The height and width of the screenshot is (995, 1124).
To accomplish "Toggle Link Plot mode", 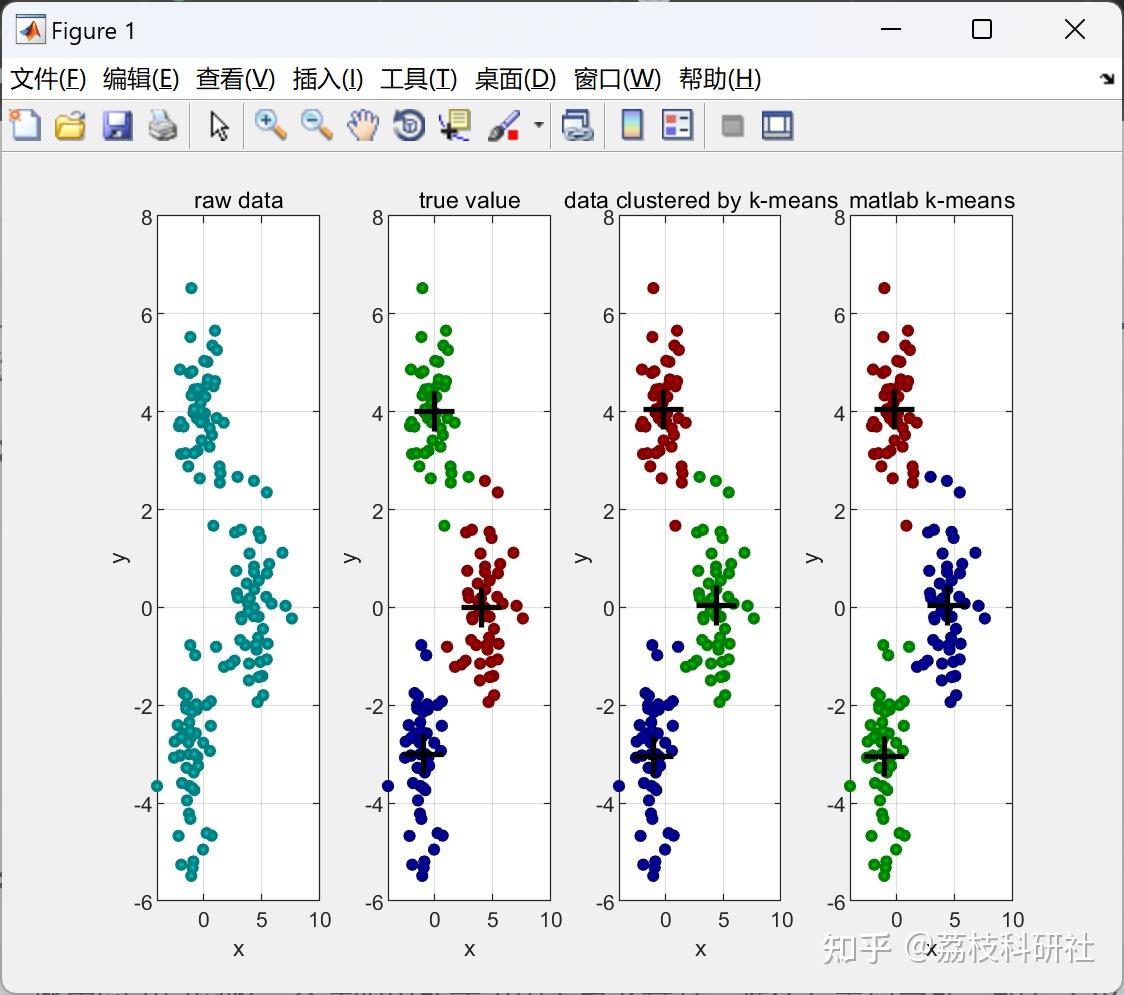I will pyautogui.click(x=578, y=125).
